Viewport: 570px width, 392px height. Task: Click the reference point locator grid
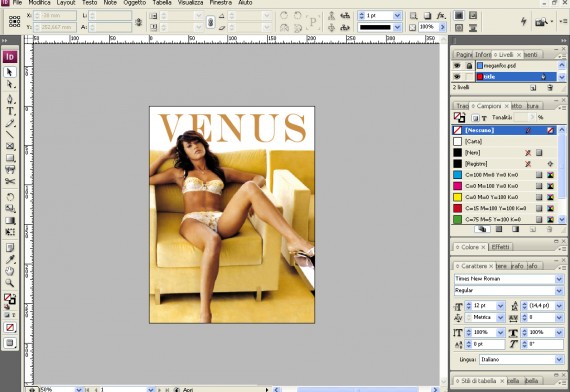pyautogui.click(x=15, y=21)
